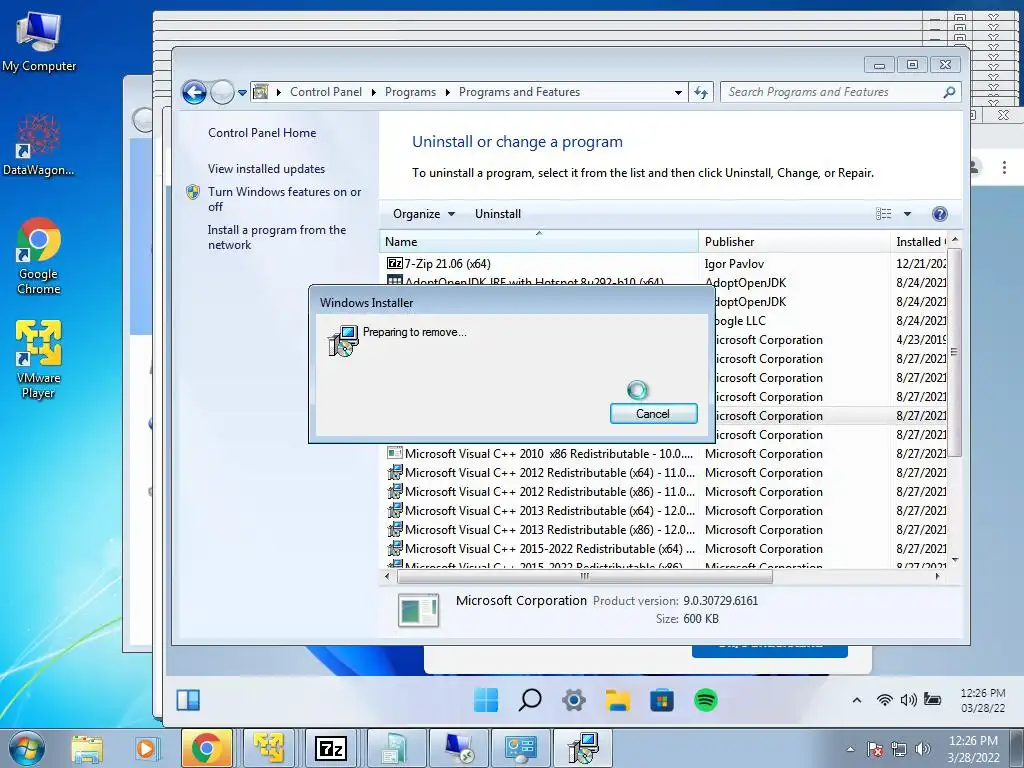Image resolution: width=1024 pixels, height=768 pixels.
Task: Select Control Panel in the address breadcrumb
Action: [325, 92]
